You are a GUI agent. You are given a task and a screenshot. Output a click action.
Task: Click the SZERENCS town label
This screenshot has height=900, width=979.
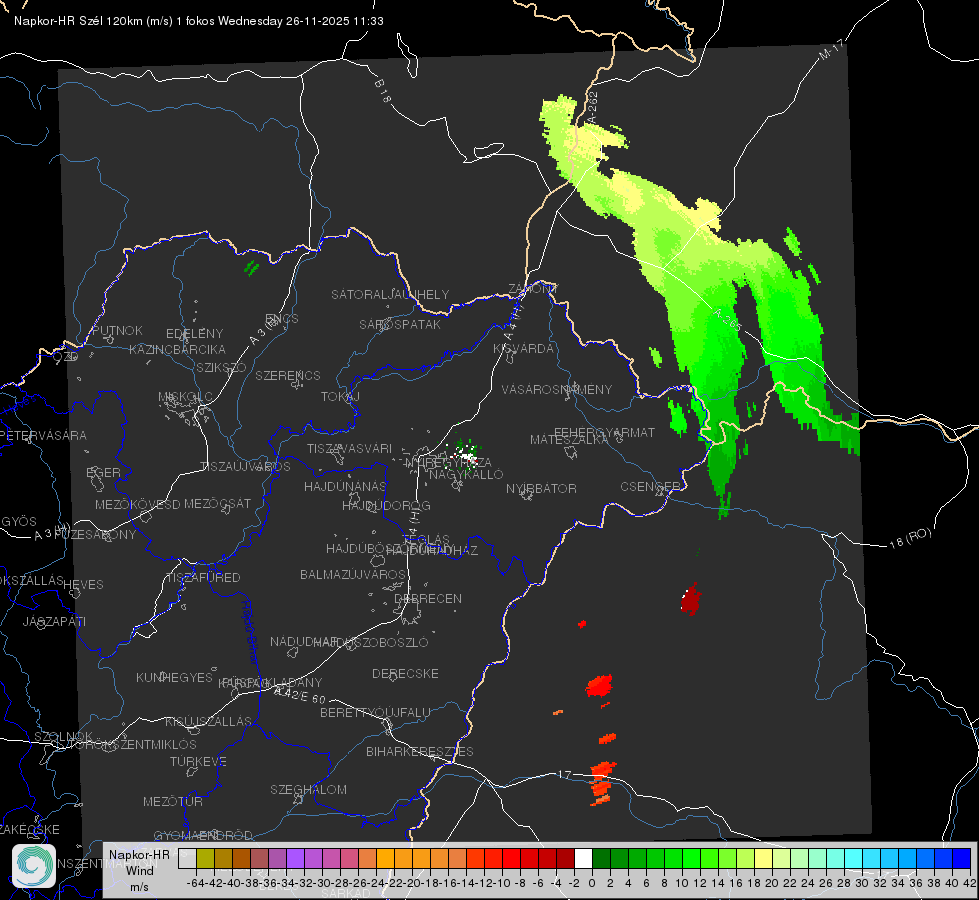point(288,375)
